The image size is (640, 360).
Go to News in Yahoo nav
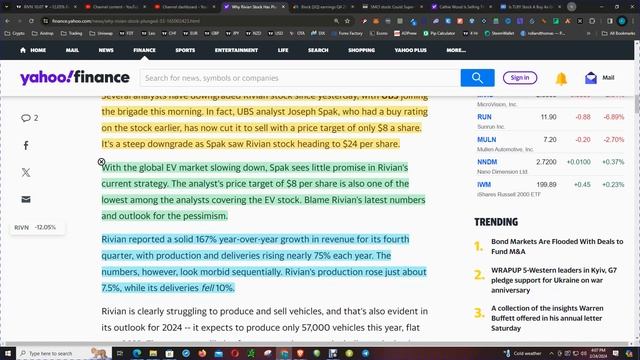click(106, 50)
